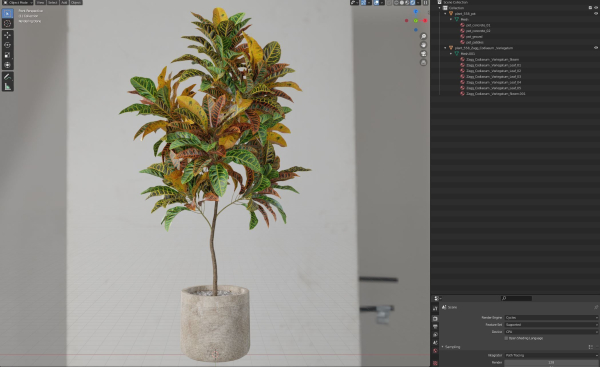This screenshot has width=600, height=367.
Task: Open the Object Mode dropdown
Action: tap(18, 2)
